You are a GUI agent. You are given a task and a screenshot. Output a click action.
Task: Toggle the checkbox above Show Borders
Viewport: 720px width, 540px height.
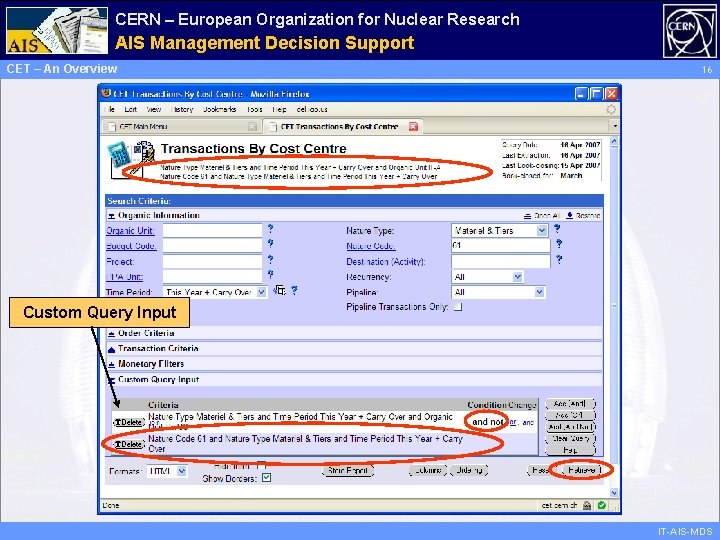261,466
